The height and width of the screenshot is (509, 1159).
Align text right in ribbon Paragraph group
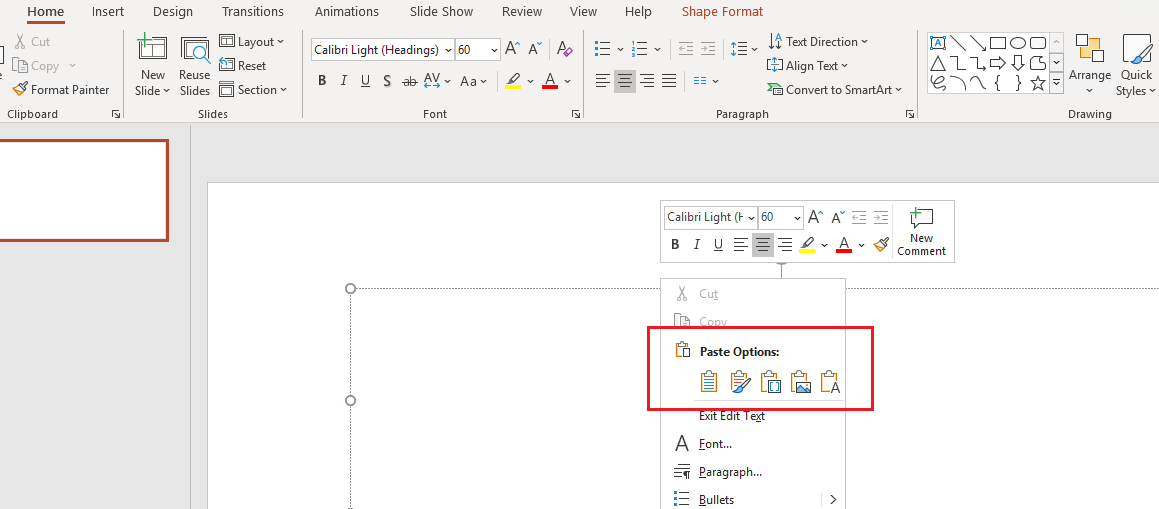647,81
